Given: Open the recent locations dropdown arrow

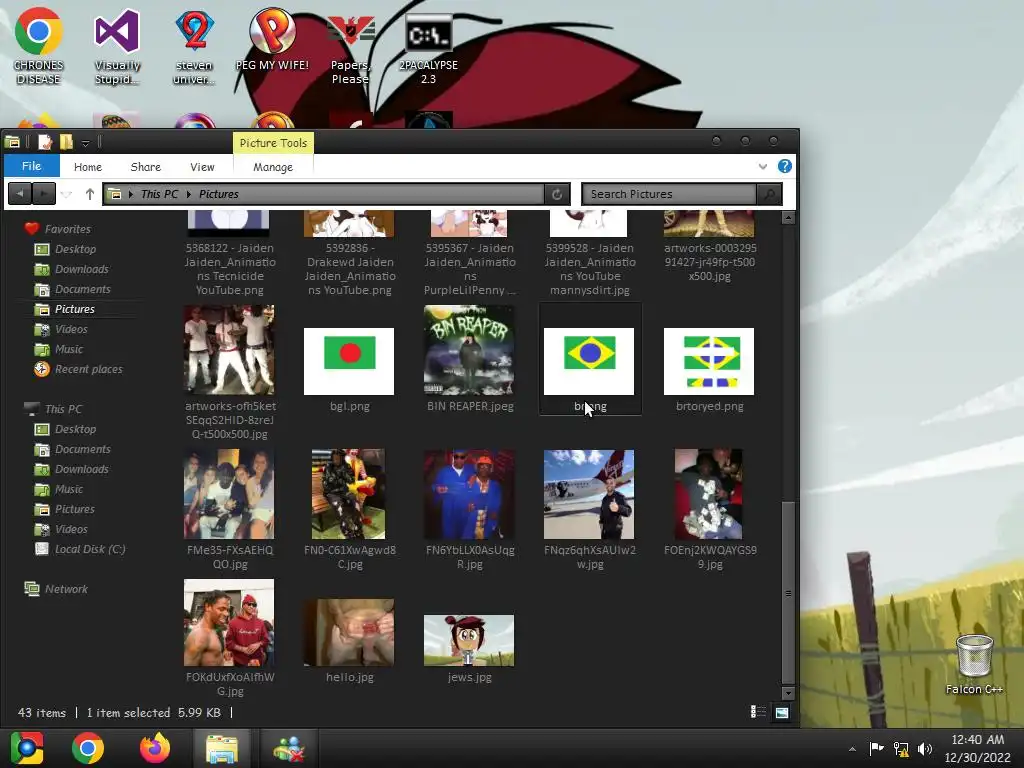Looking at the screenshot, I should [67, 194].
